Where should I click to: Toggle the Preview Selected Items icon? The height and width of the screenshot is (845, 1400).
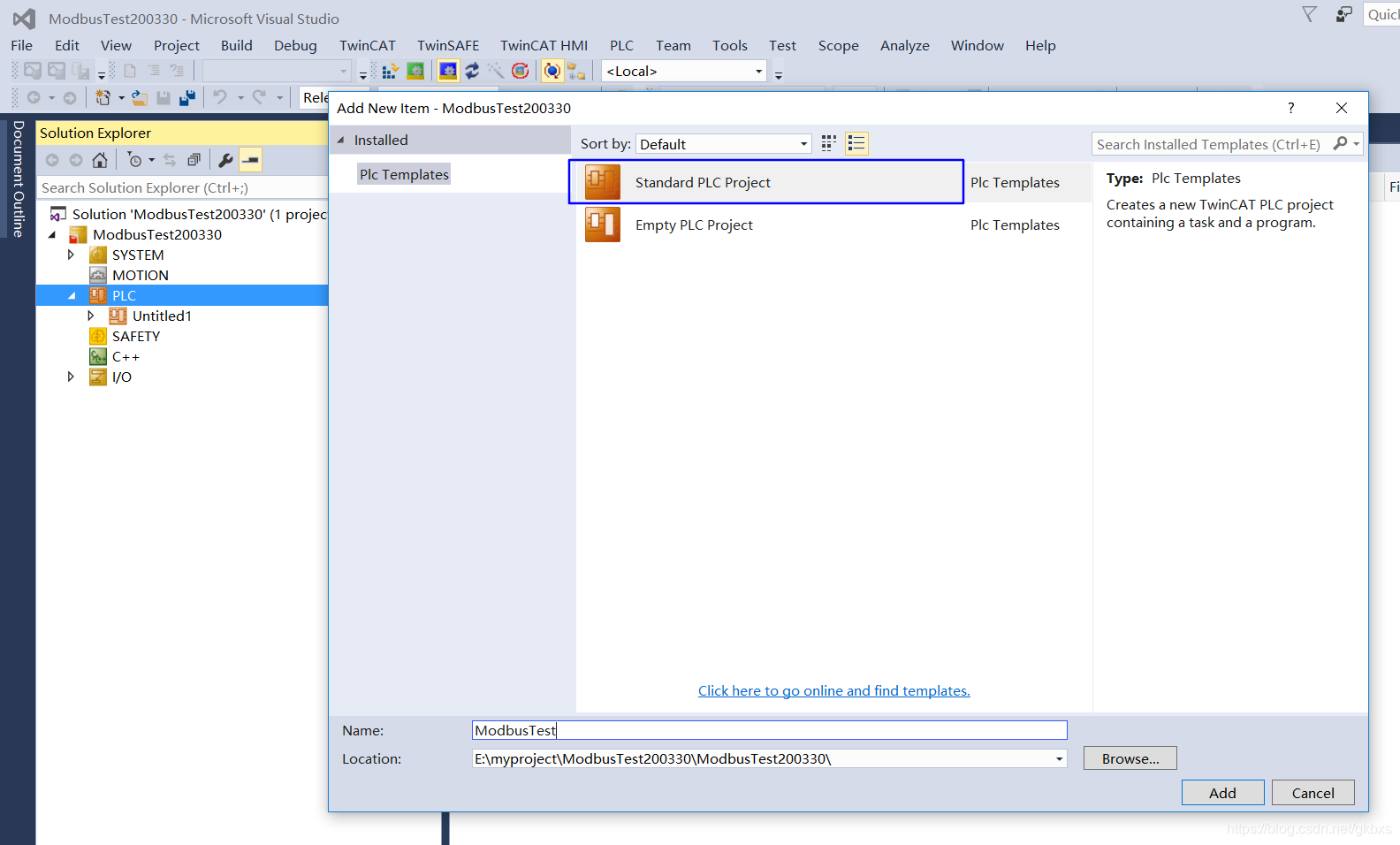251,160
